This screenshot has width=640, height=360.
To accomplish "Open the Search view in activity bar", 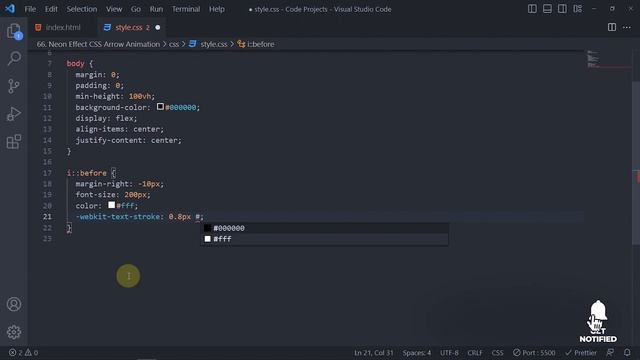I will tap(14, 58).
